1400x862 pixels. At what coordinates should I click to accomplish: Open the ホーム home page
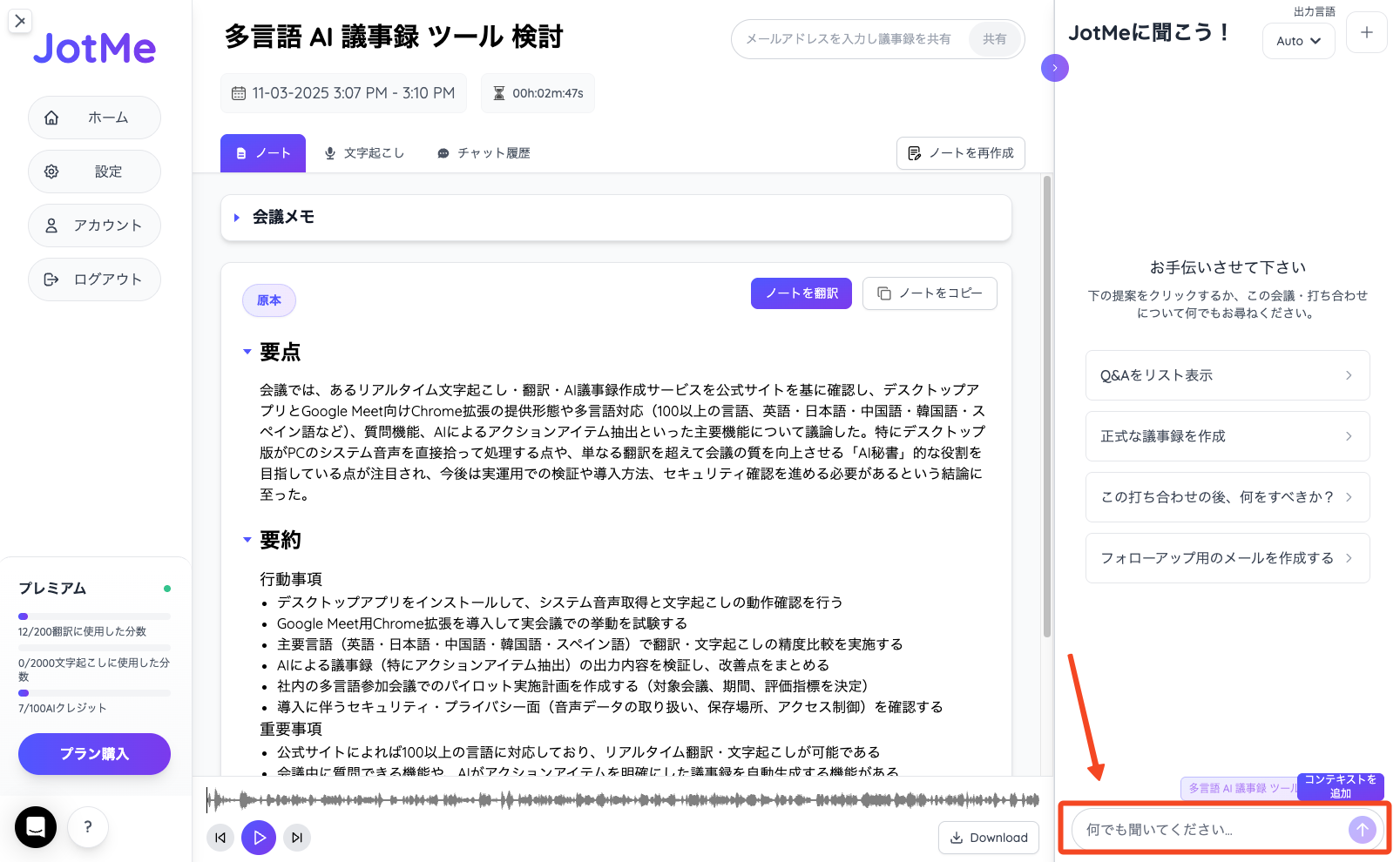(94, 118)
